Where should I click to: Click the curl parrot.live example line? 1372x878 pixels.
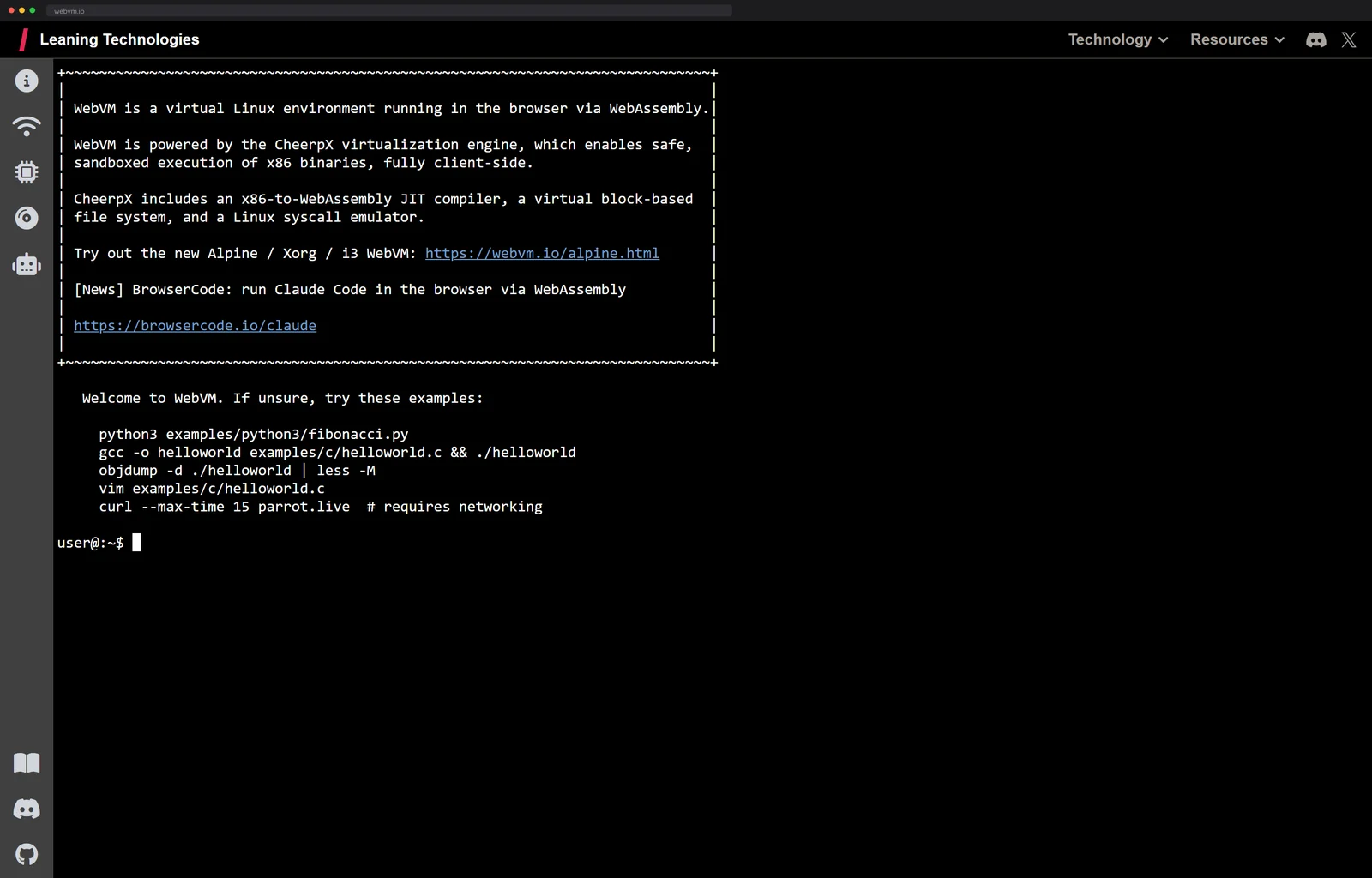321,506
